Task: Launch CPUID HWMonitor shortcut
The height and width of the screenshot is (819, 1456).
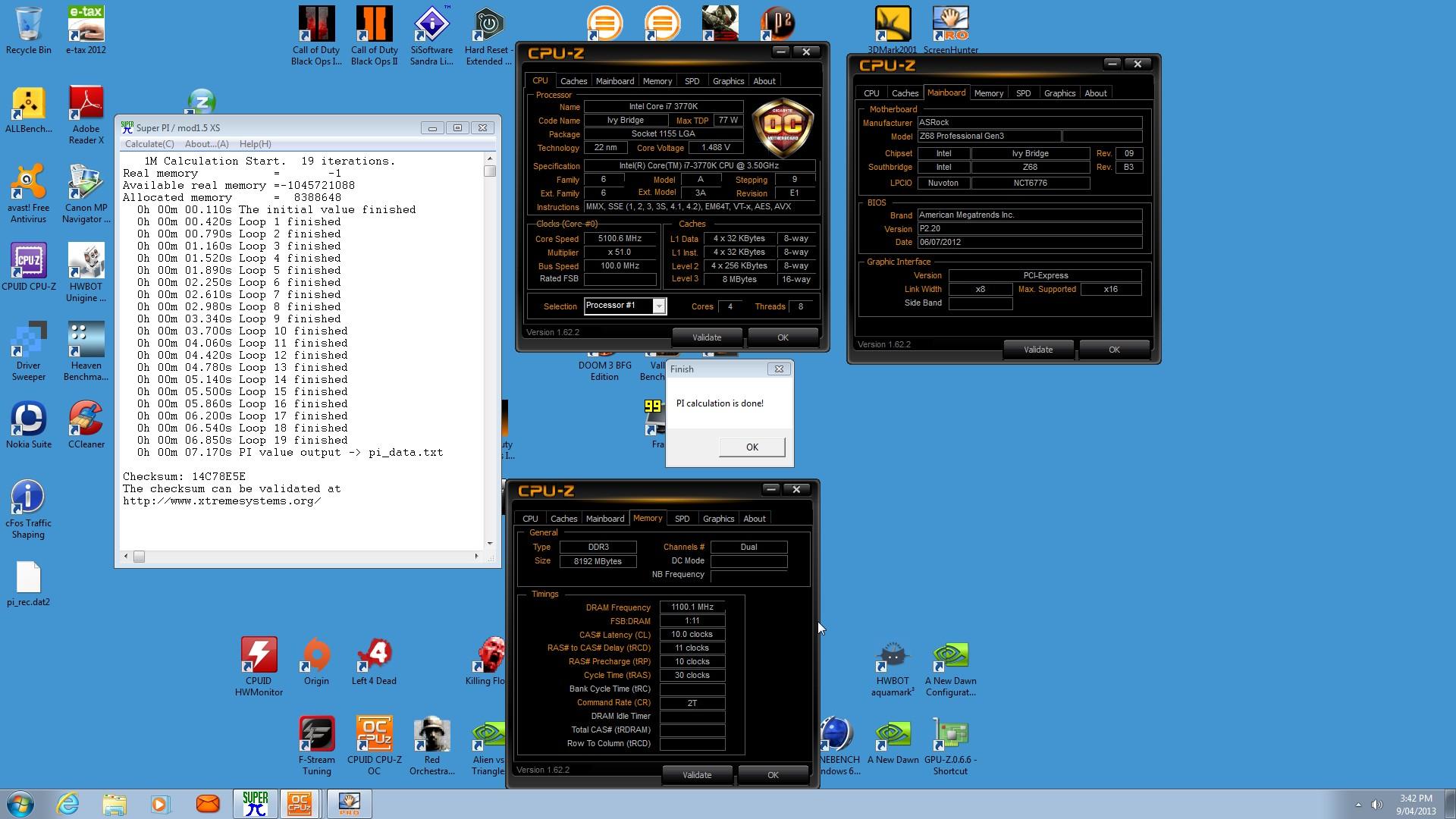Action: click(x=259, y=667)
